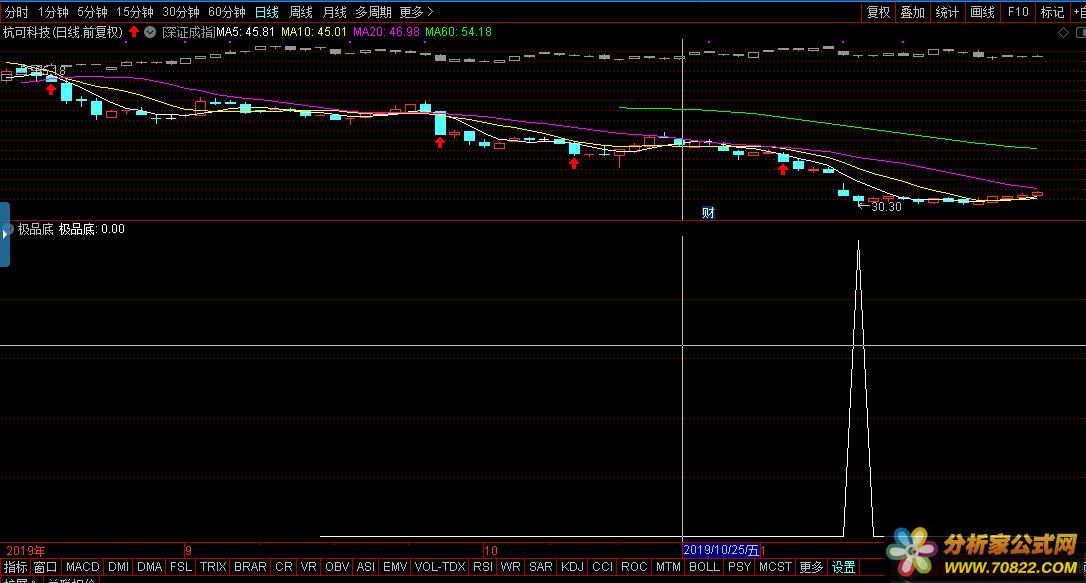Select the DMI indicator
1086x583 pixels.
pos(118,567)
